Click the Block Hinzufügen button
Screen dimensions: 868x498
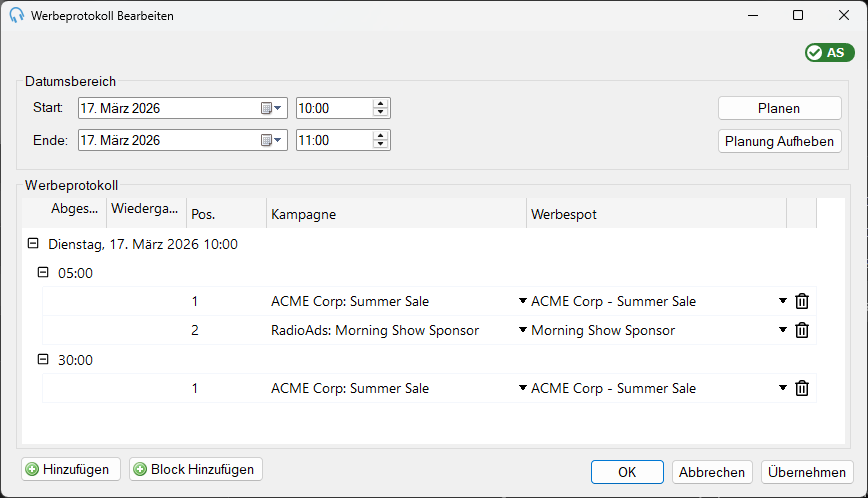(x=196, y=469)
